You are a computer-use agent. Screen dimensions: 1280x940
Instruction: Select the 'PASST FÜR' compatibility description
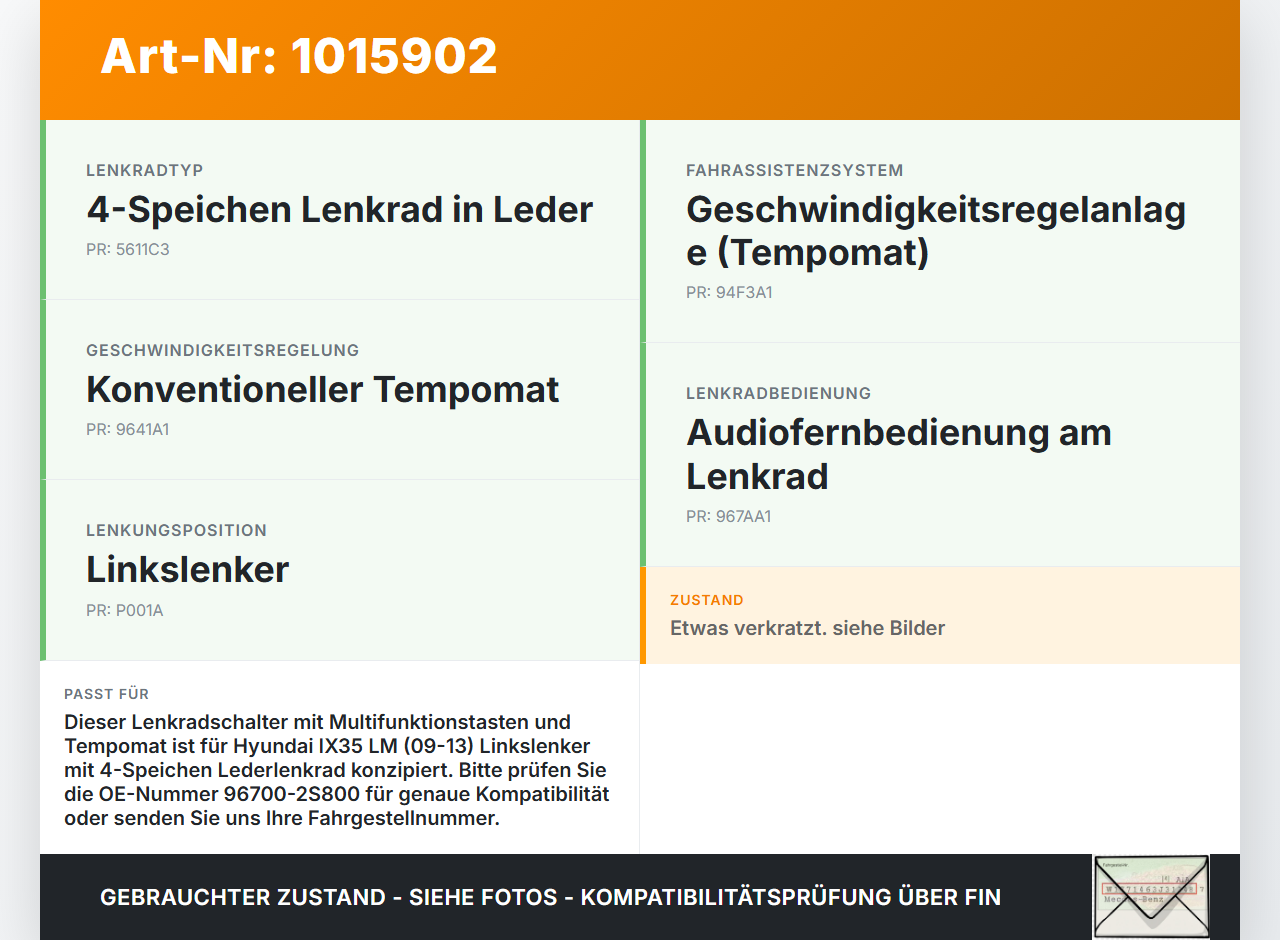pyautogui.click(x=337, y=769)
